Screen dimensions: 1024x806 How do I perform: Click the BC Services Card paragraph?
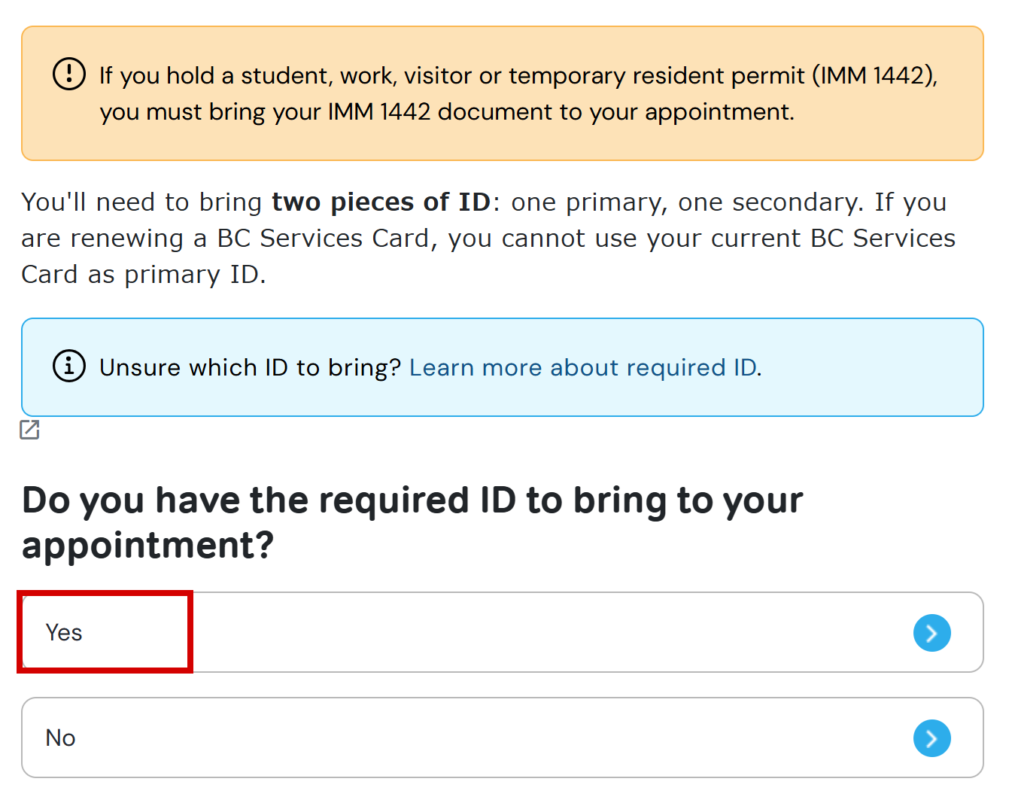tap(488, 238)
